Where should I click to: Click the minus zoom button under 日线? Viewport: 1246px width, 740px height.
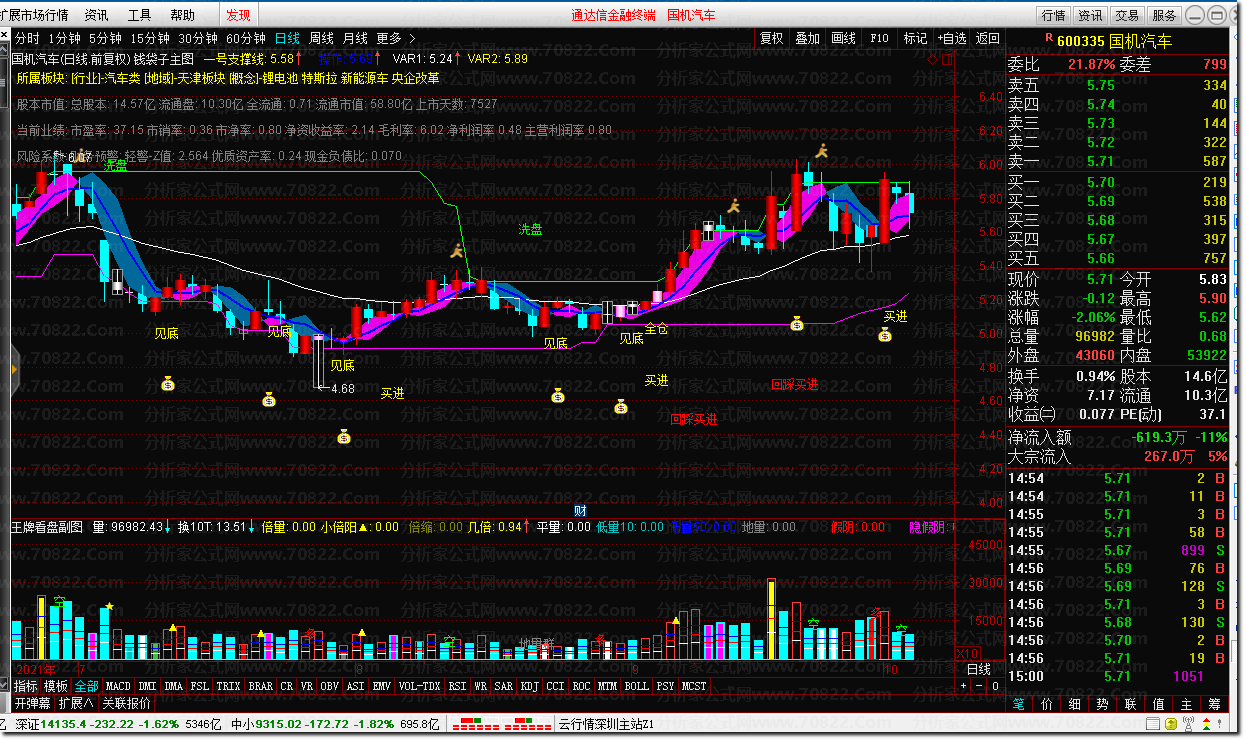(x=979, y=686)
